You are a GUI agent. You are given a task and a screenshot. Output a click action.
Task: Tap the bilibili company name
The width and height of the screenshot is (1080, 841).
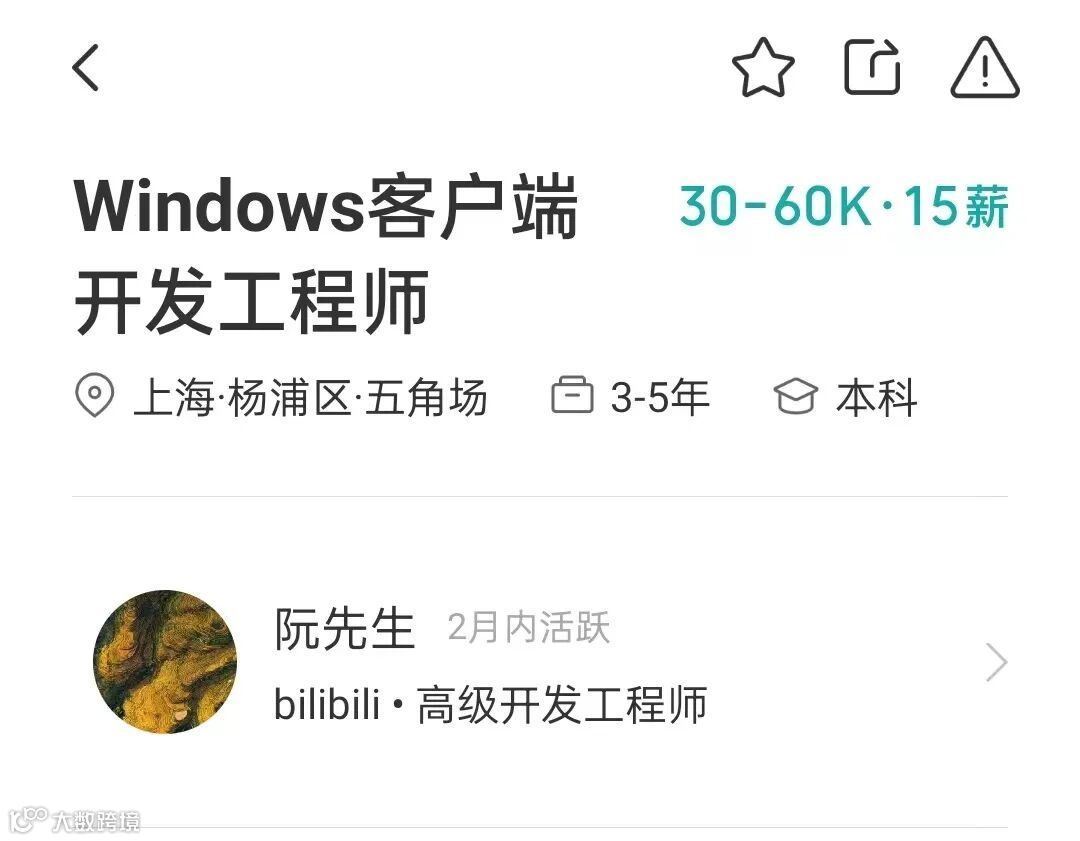point(326,704)
